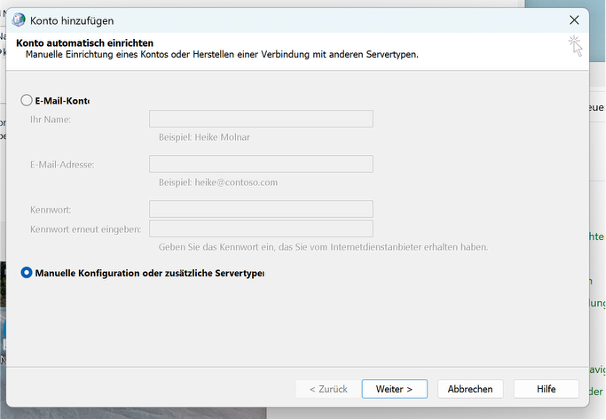The width and height of the screenshot is (606, 420).
Task: Cancel with the Abbrechen button
Action: click(470, 388)
